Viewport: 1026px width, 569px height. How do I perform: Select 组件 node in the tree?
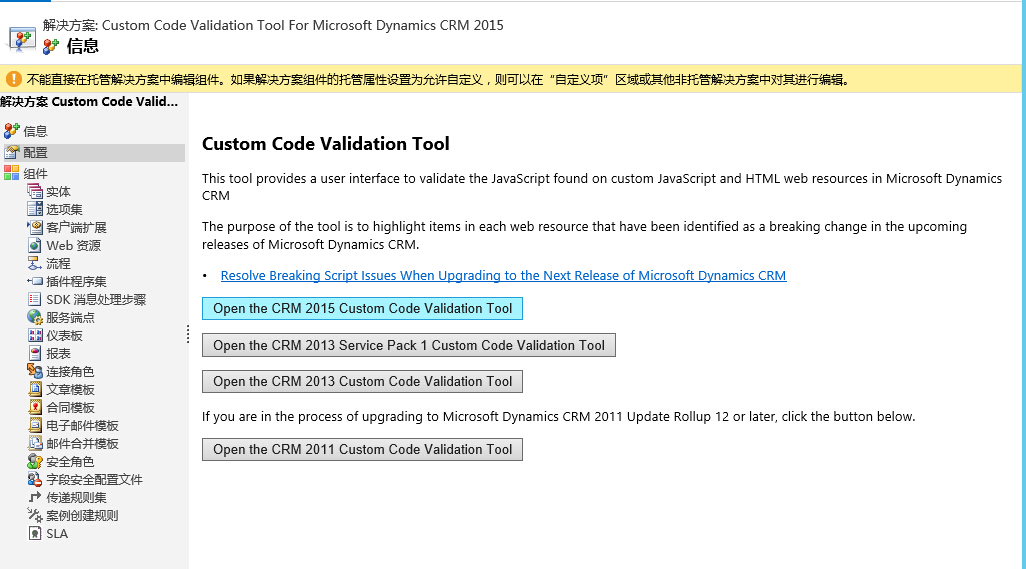35,173
